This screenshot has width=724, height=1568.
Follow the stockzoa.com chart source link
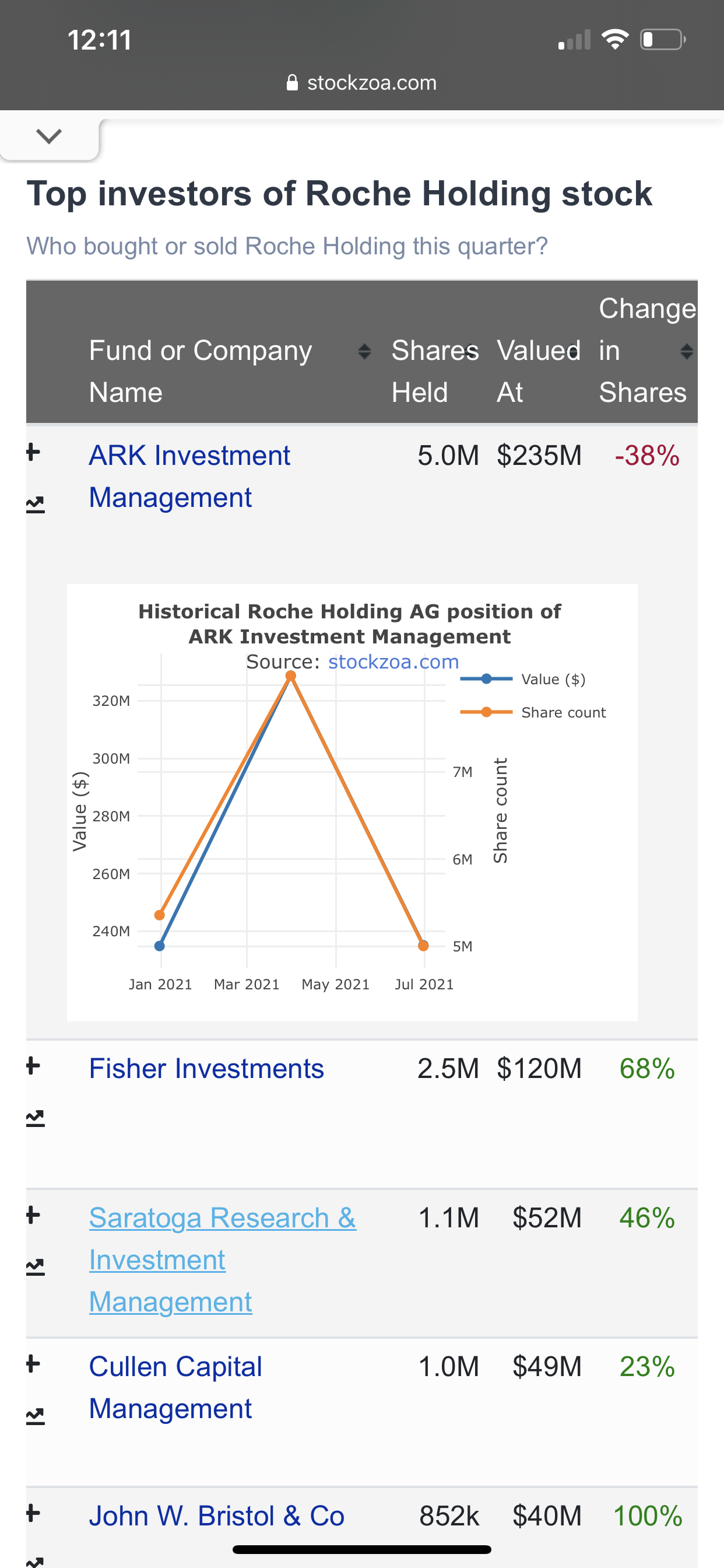coord(393,661)
